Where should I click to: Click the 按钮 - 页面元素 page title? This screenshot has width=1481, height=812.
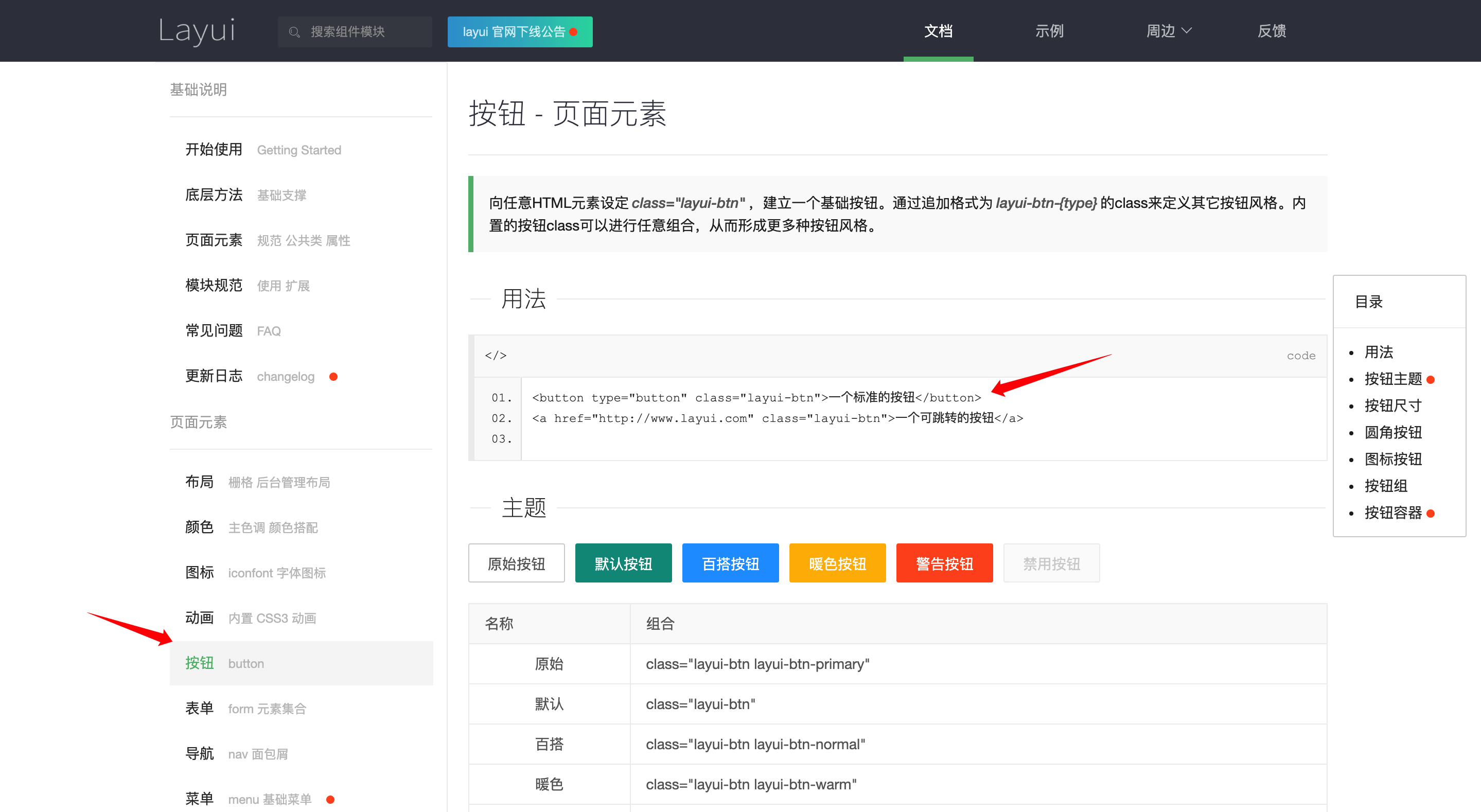pyautogui.click(x=568, y=113)
